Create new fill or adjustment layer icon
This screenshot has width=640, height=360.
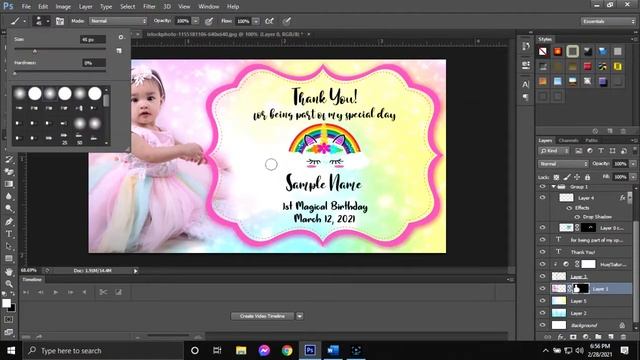tap(586, 337)
